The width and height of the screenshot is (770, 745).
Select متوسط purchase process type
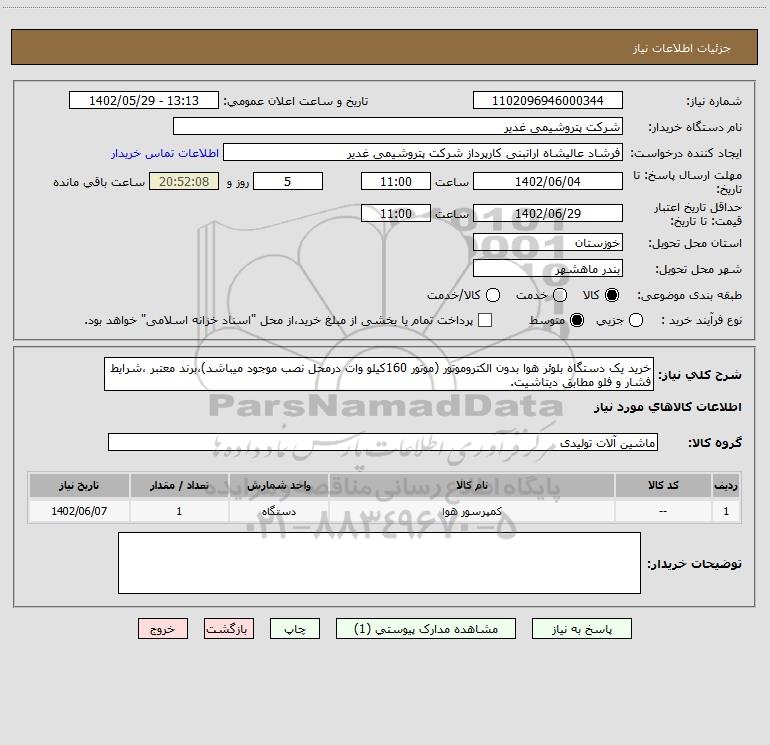tap(560, 320)
